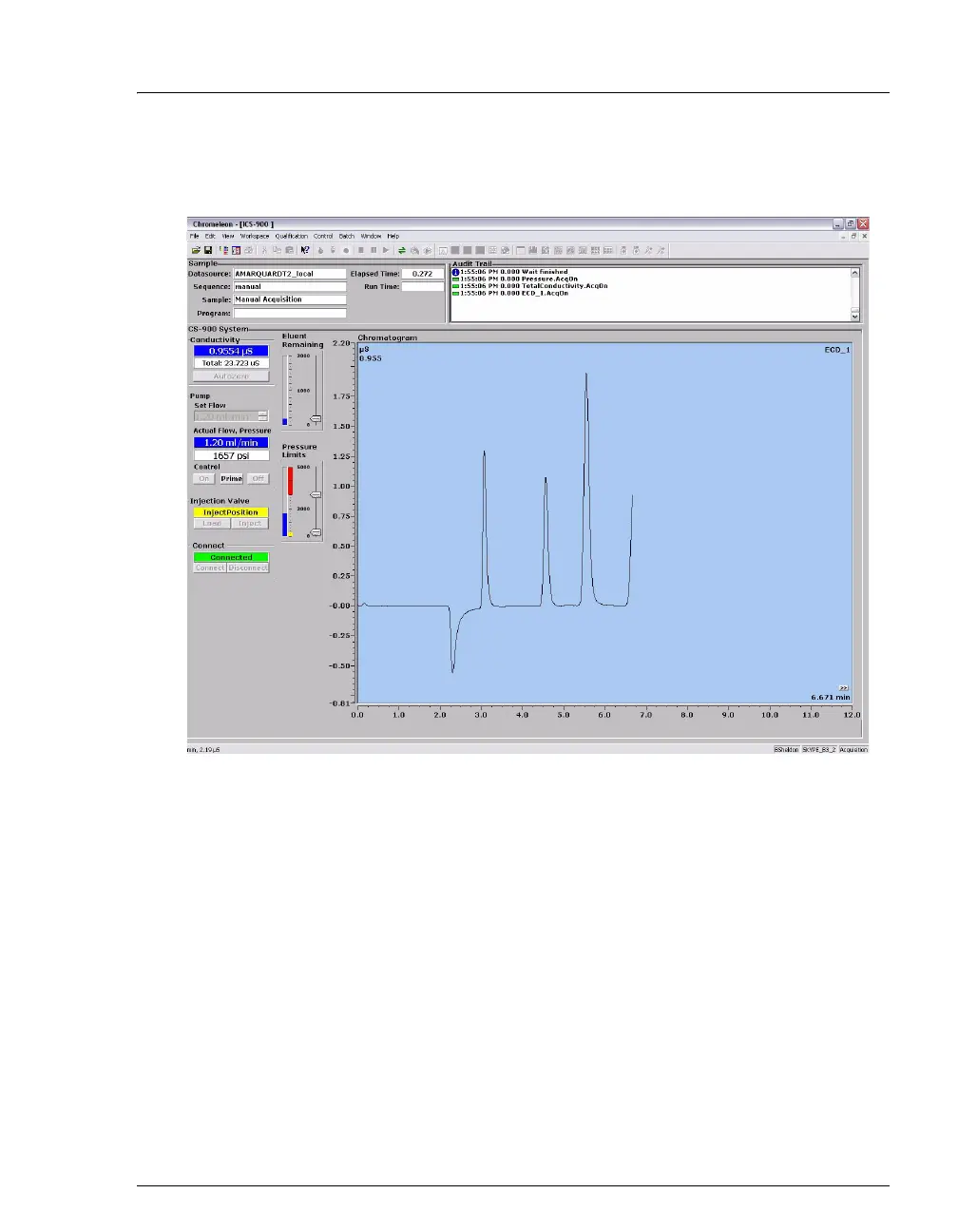Screen dimensions: 958x1232
Task: Open the Window menu
Action: coord(371,236)
